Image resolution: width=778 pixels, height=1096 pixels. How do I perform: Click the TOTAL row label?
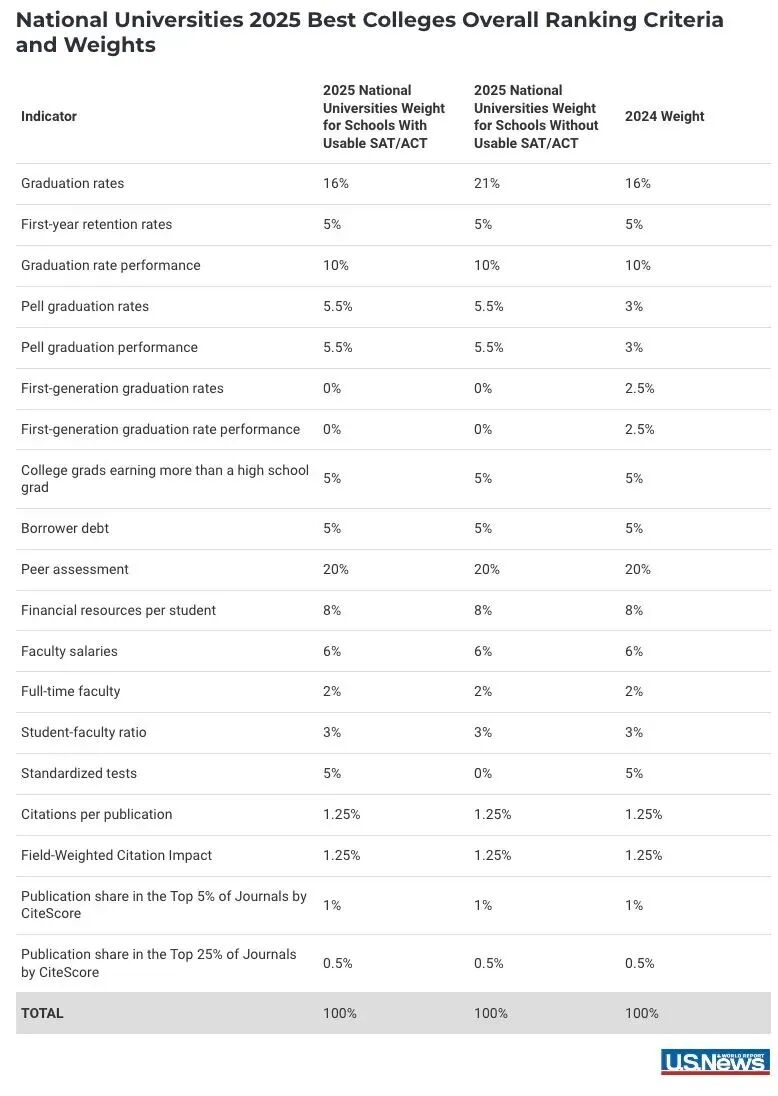42,1013
